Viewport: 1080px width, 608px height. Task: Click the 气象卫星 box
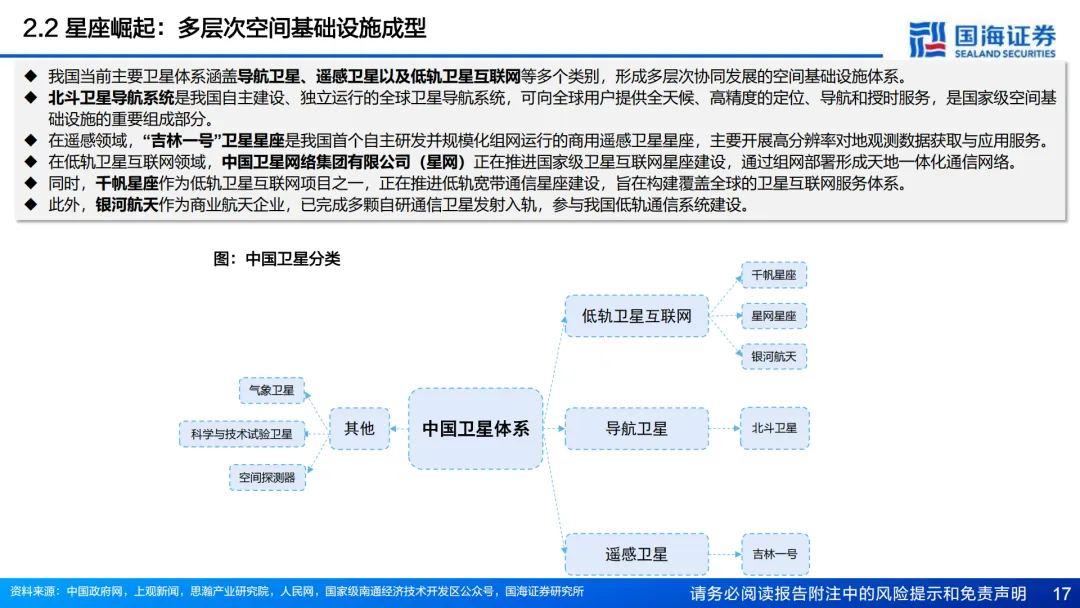[x=271, y=390]
